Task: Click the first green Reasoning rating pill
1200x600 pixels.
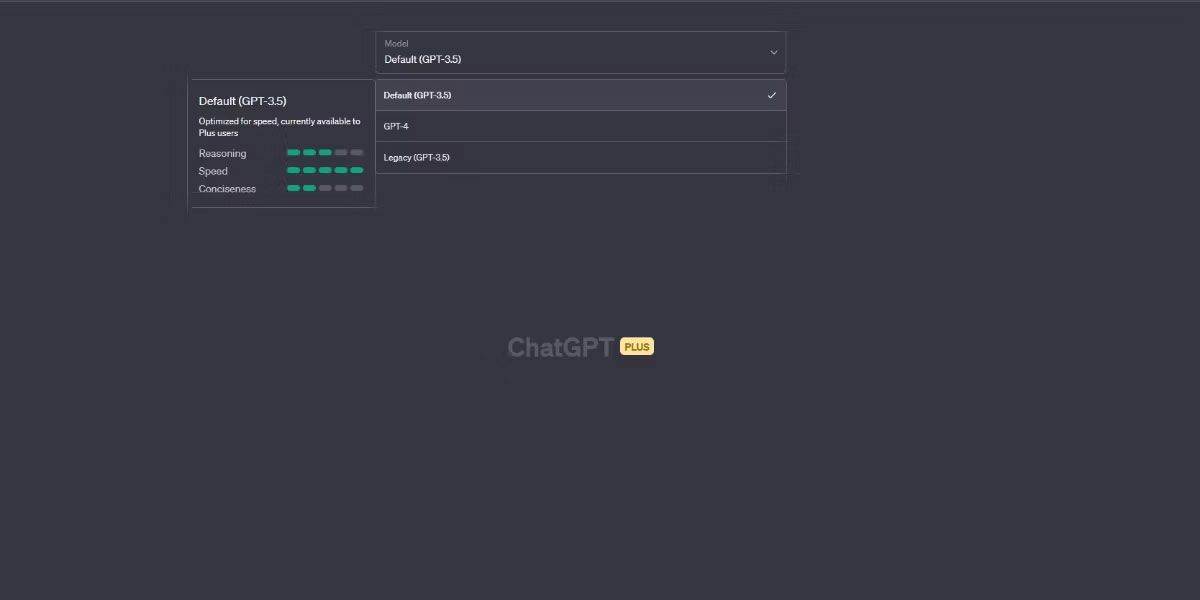Action: (293, 153)
